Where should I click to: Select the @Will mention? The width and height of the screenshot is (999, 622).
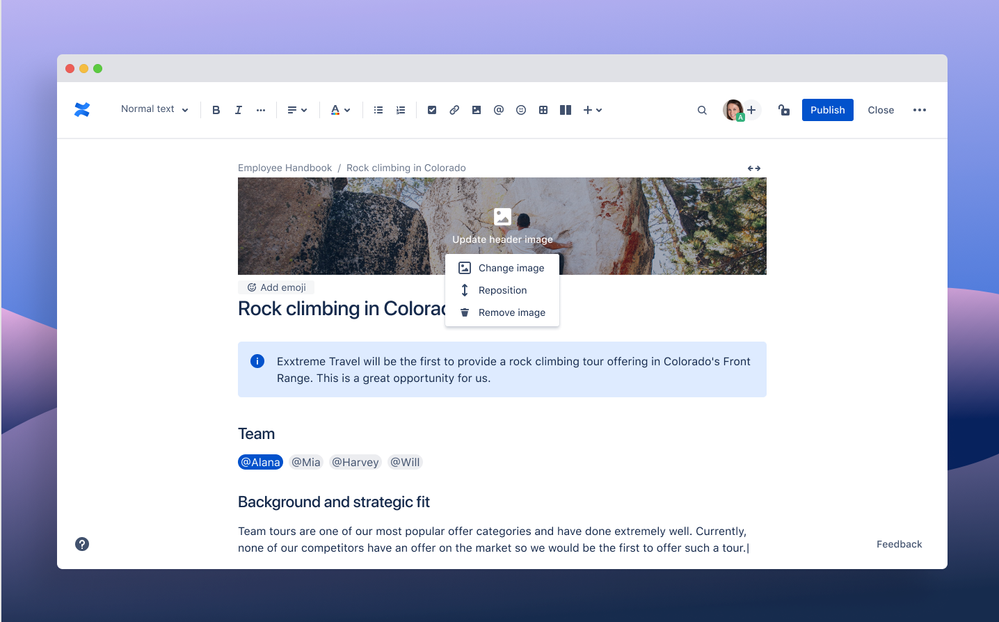pos(405,462)
